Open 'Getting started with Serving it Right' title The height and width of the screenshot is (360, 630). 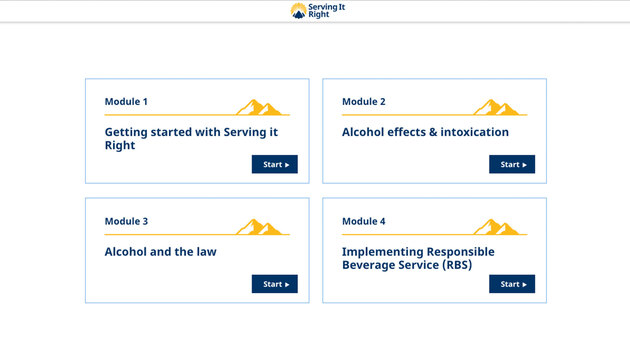point(191,139)
